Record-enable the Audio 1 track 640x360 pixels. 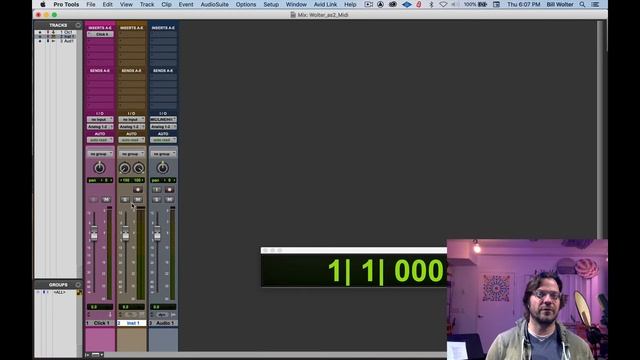coord(169,189)
